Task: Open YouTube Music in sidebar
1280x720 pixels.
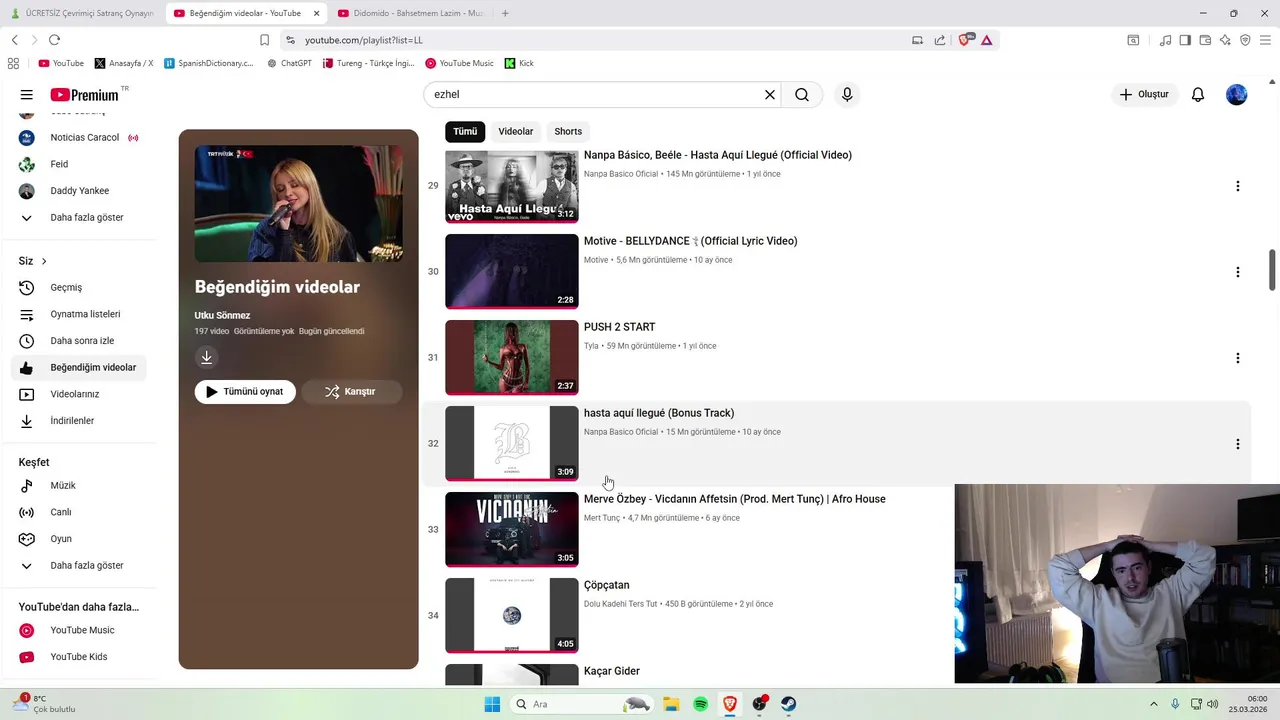Action: tap(79, 630)
